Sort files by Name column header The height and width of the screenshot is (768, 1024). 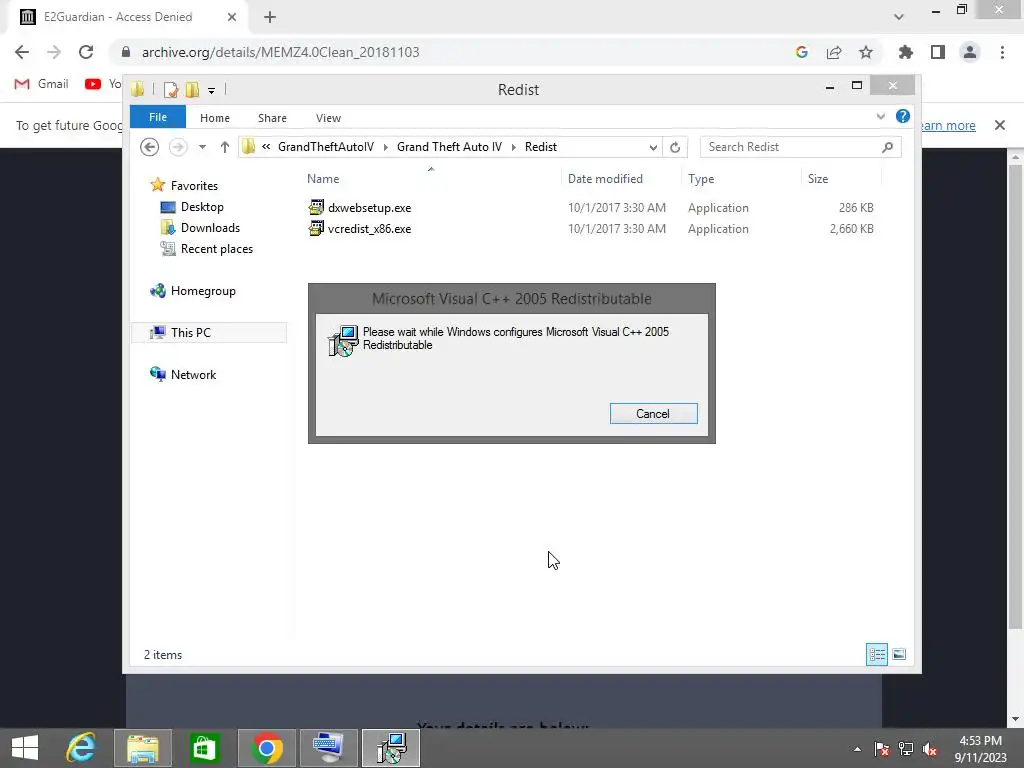click(x=323, y=178)
